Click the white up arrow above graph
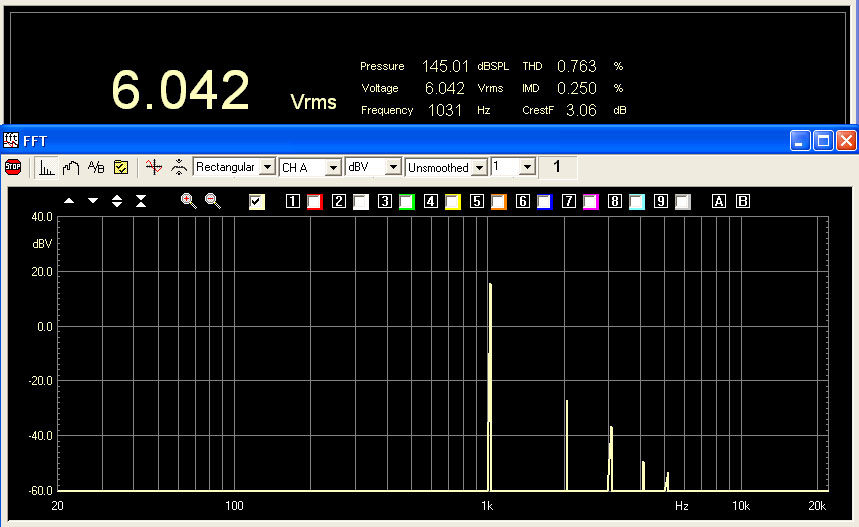Image resolution: width=859 pixels, height=527 pixels. 69,201
